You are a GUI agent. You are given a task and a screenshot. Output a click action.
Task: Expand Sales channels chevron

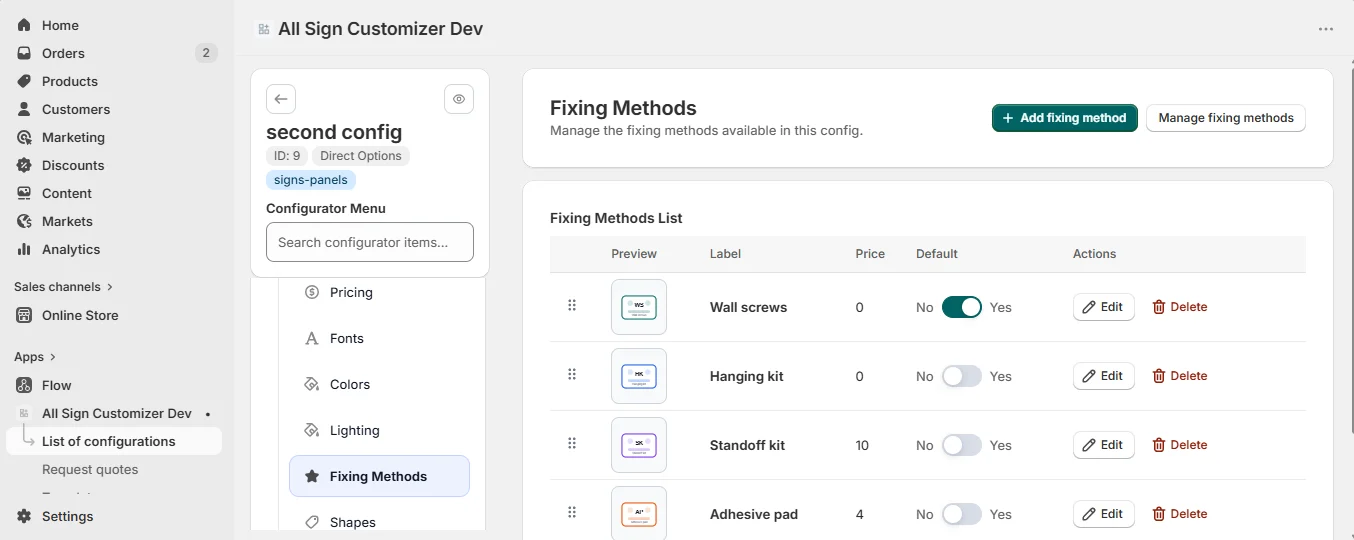pyautogui.click(x=110, y=287)
